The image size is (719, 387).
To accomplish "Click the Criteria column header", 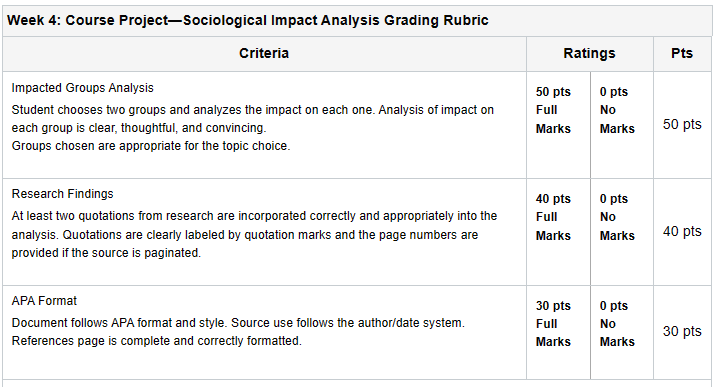I will (264, 54).
